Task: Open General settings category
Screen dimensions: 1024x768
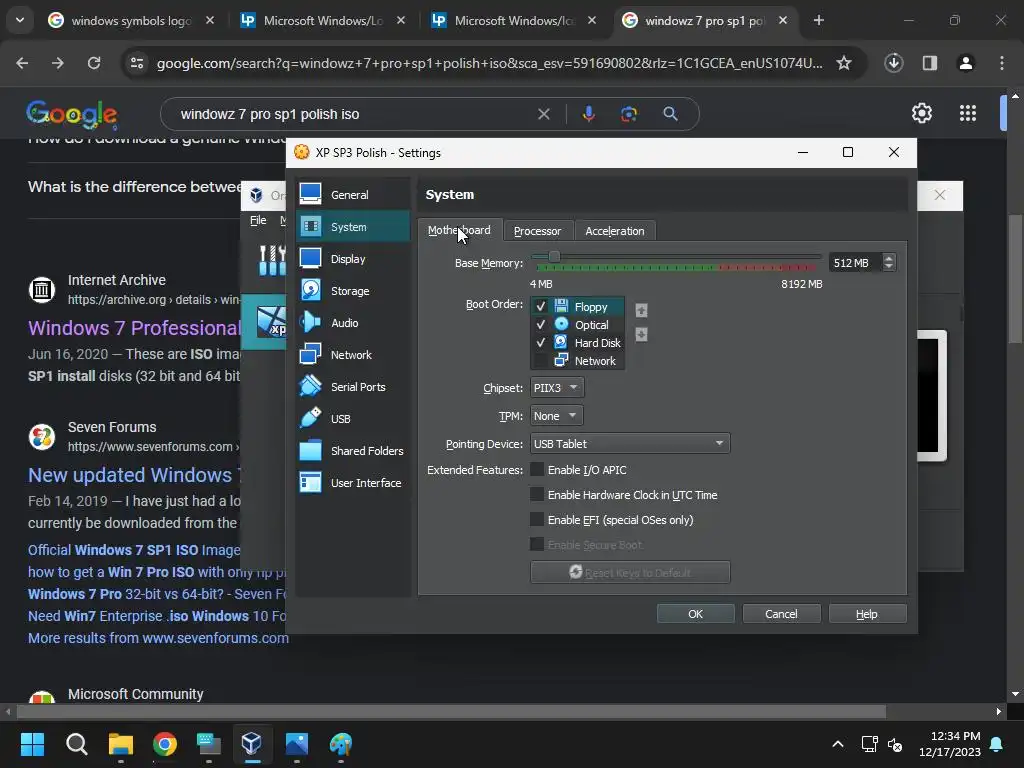Action: tap(353, 195)
